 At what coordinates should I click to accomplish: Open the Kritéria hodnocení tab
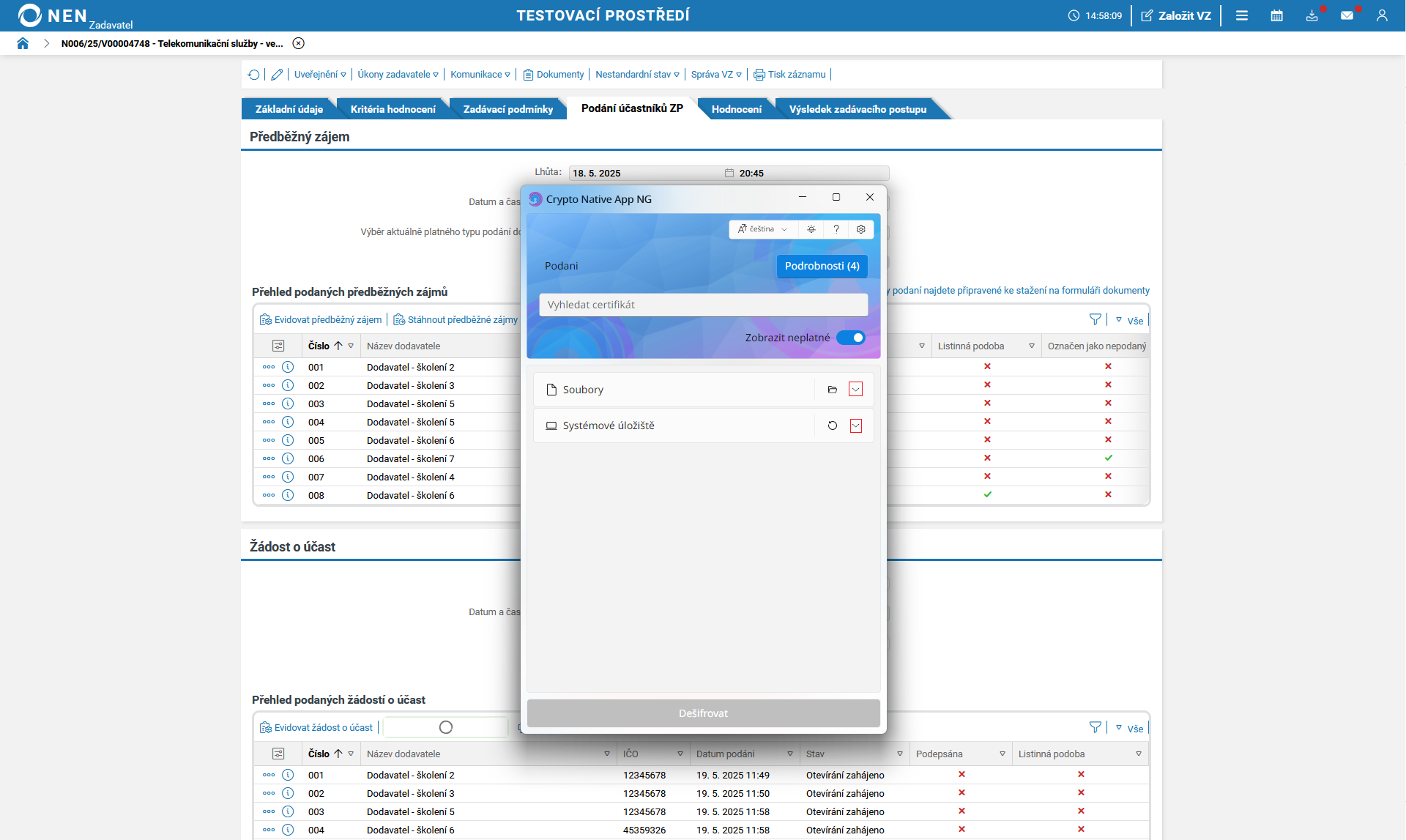point(393,109)
